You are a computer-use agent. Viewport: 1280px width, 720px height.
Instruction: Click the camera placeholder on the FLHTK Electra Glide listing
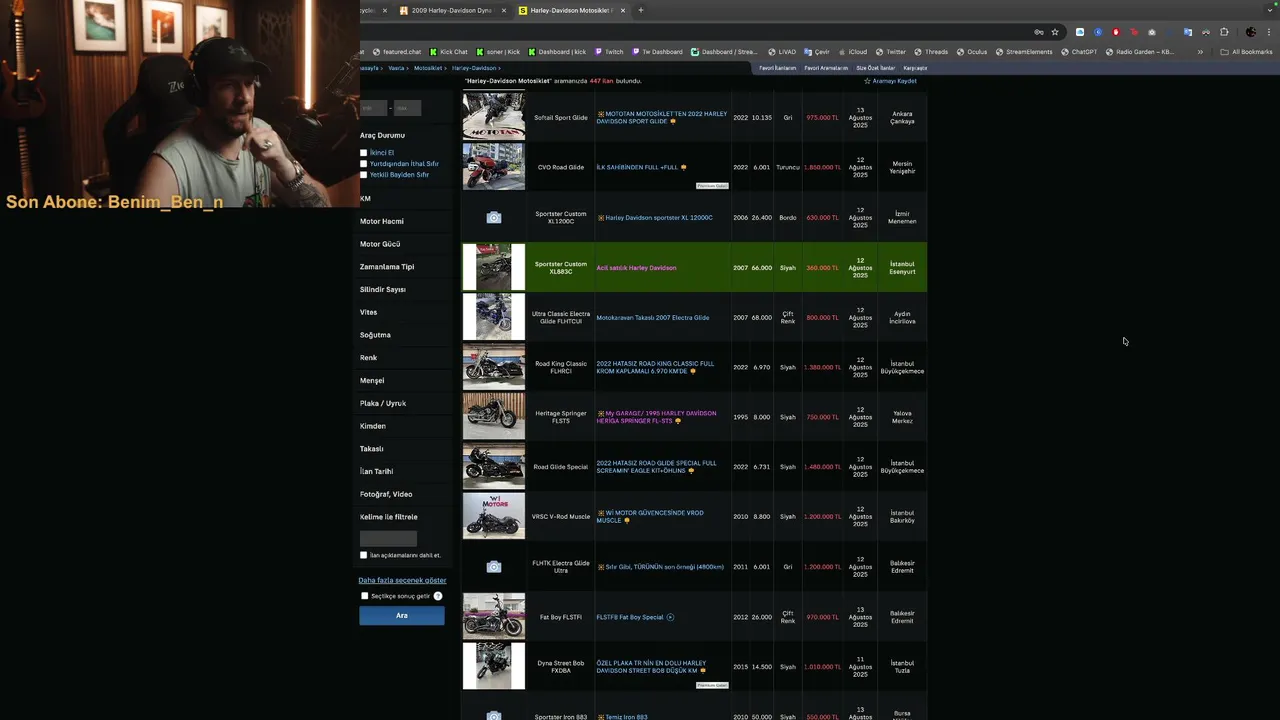494,567
